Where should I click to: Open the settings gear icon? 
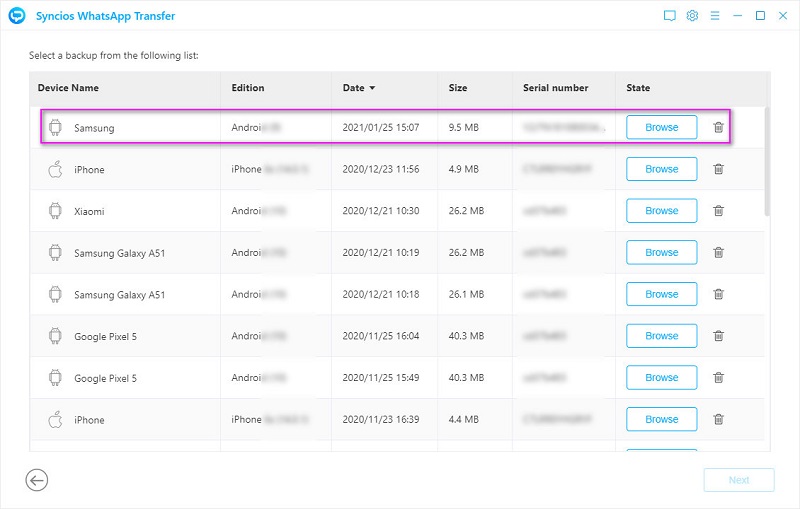tap(692, 16)
